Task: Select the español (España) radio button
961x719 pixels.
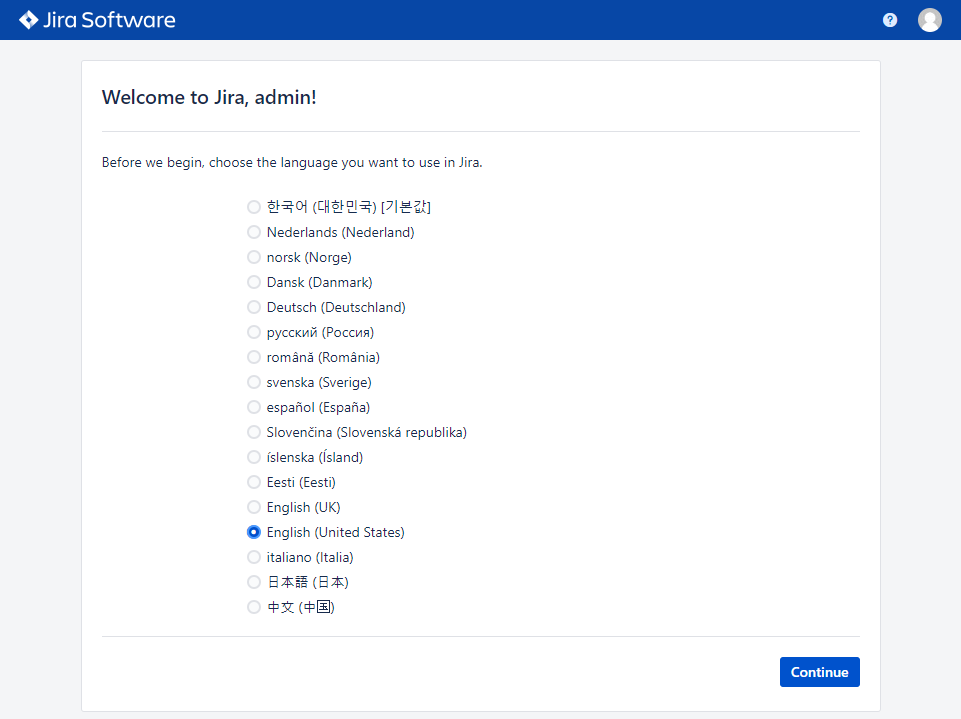Action: coord(254,407)
